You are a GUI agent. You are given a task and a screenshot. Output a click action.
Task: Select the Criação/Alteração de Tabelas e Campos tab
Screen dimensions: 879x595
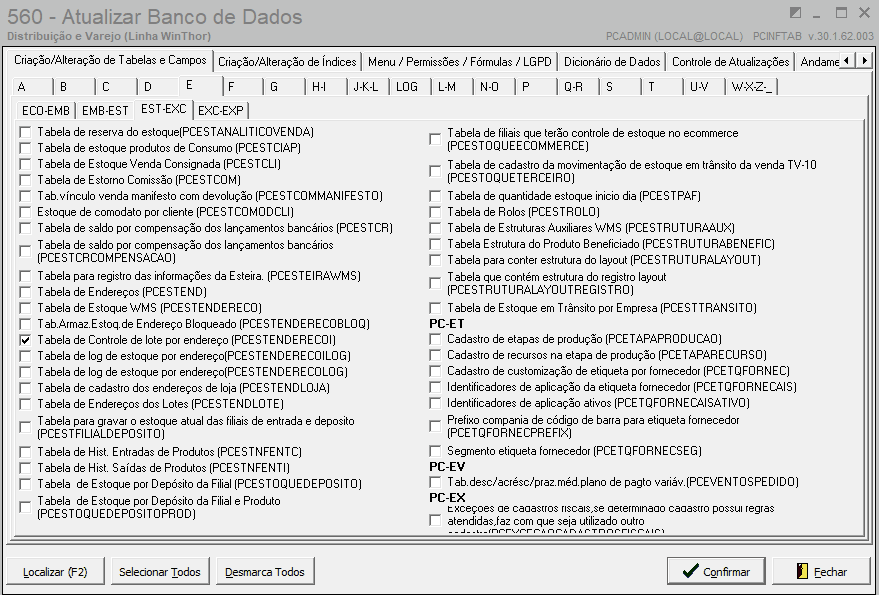(110, 60)
